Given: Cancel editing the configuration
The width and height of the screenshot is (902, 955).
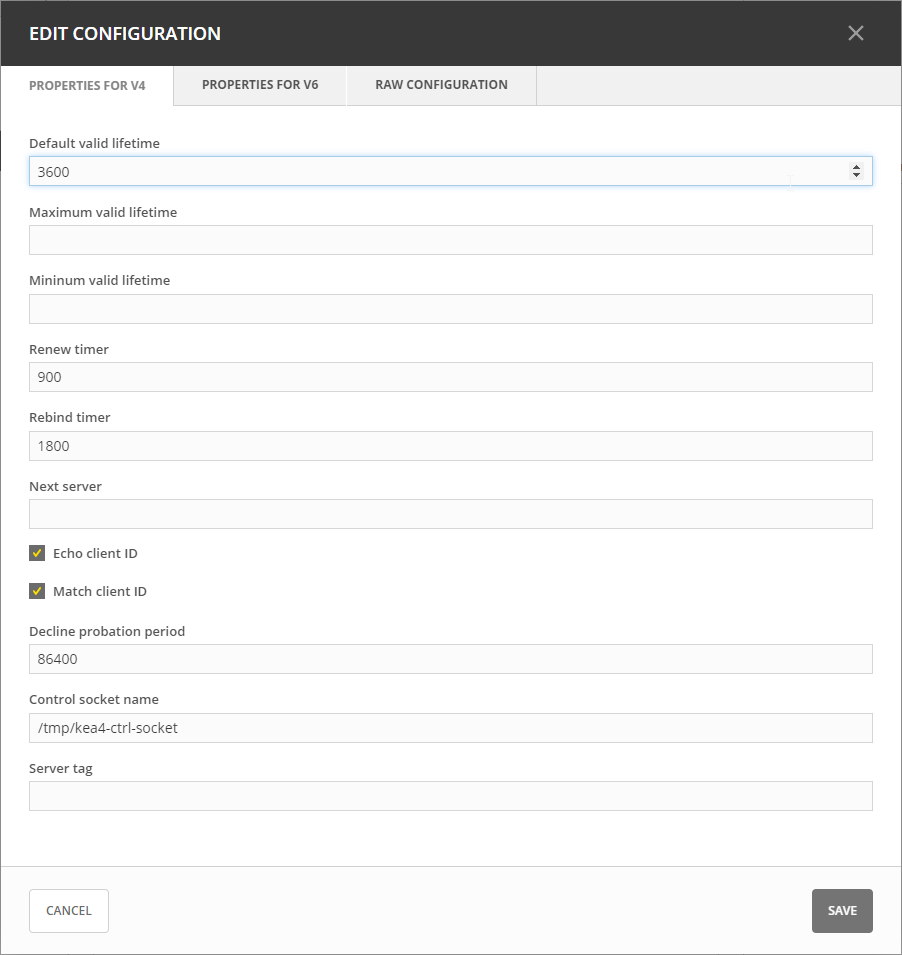Looking at the screenshot, I should (x=68, y=910).
